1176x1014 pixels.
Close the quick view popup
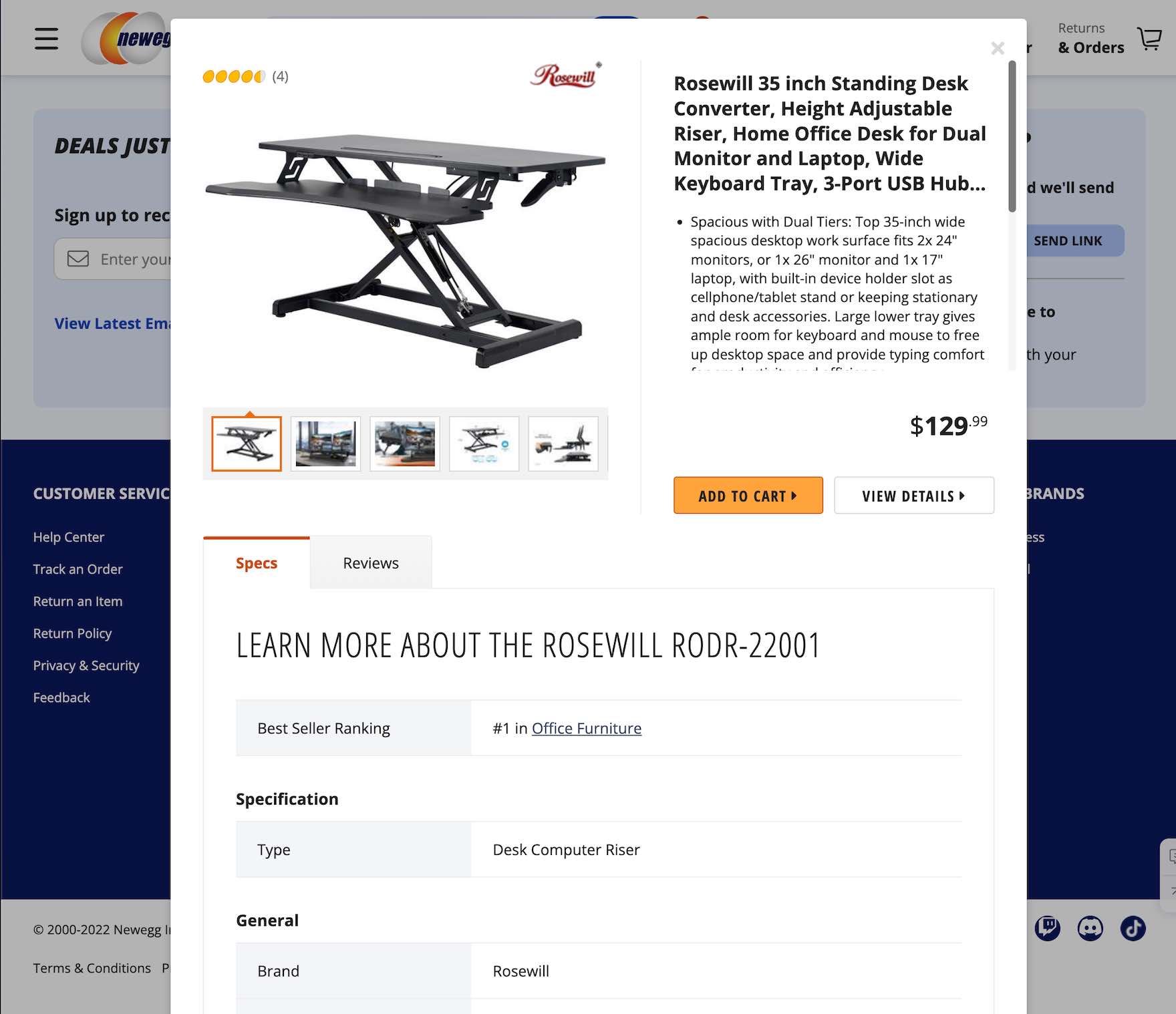(998, 48)
